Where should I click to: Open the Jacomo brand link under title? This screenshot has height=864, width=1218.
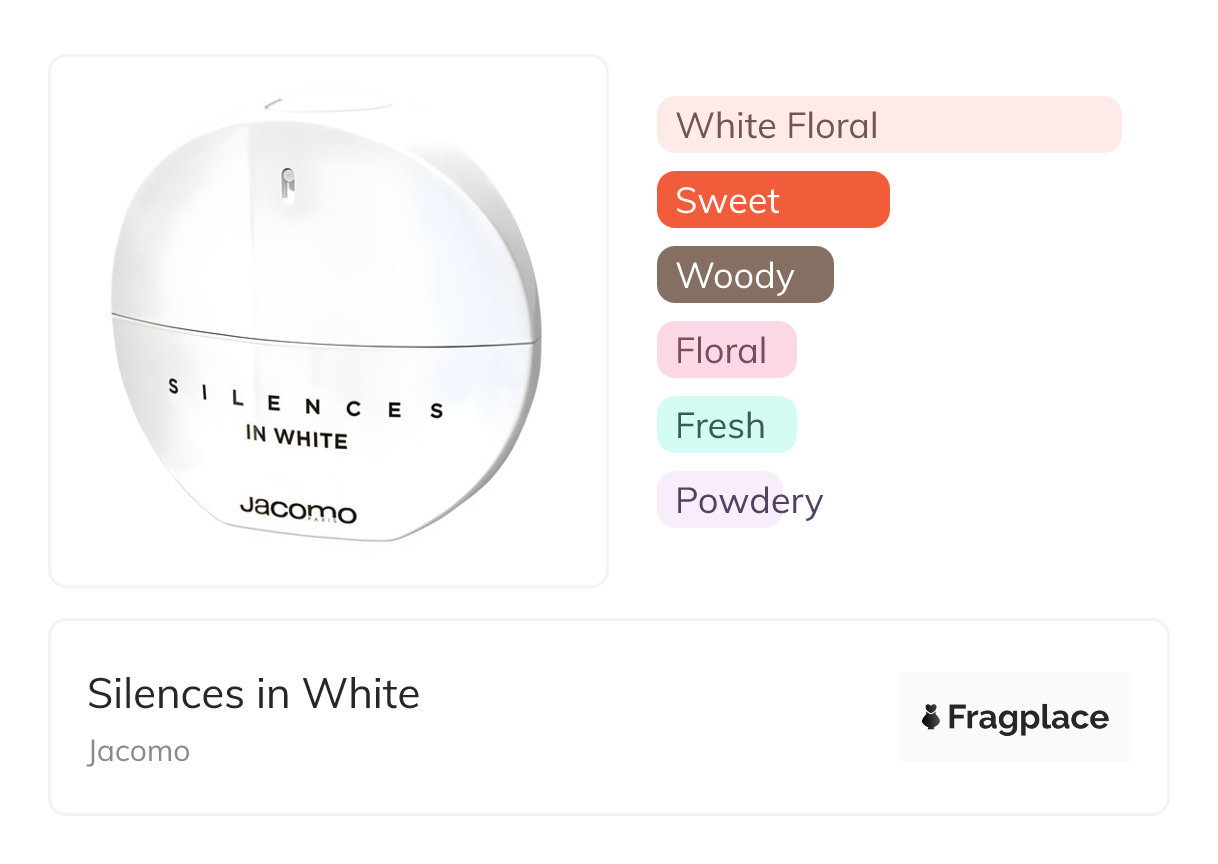coord(138,751)
